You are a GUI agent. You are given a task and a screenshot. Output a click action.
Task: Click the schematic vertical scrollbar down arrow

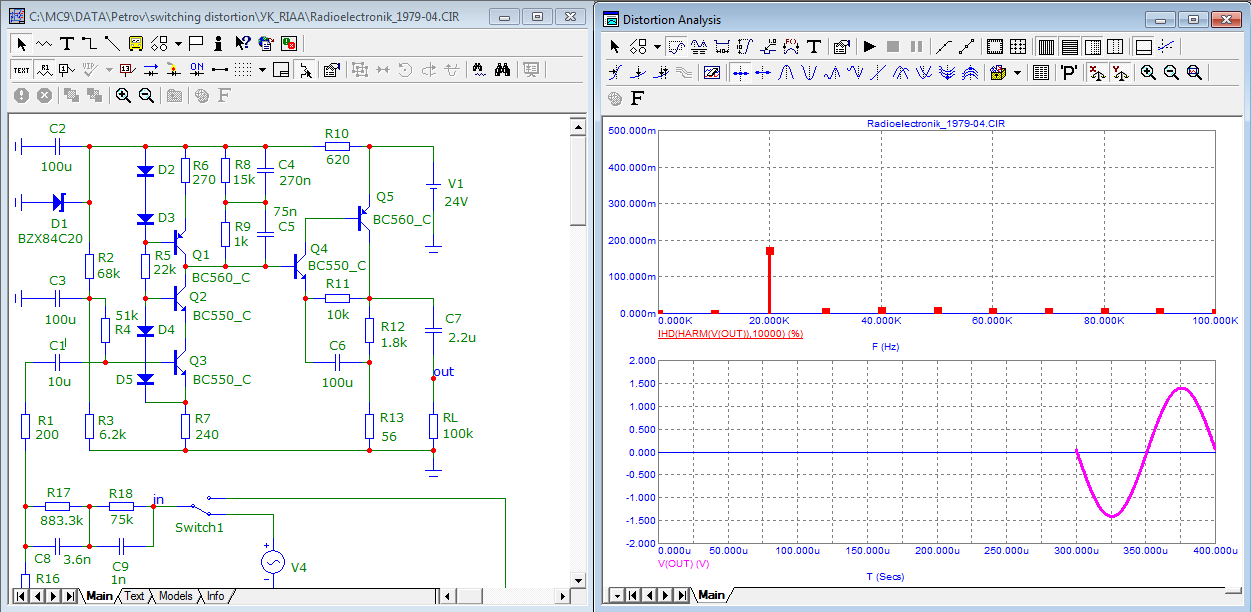point(577,580)
